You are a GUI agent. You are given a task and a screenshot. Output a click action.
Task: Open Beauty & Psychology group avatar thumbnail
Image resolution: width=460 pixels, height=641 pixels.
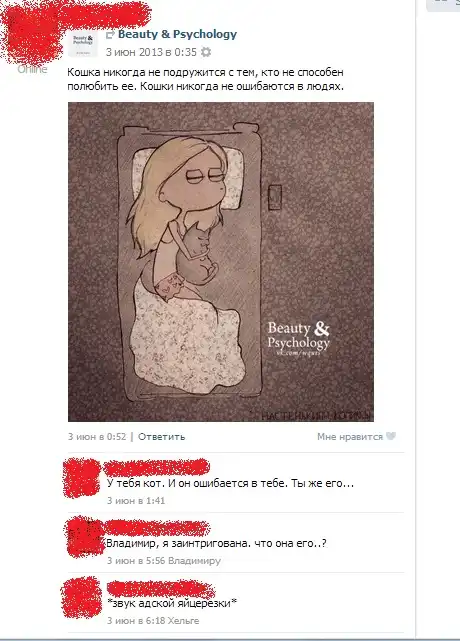(x=83, y=43)
